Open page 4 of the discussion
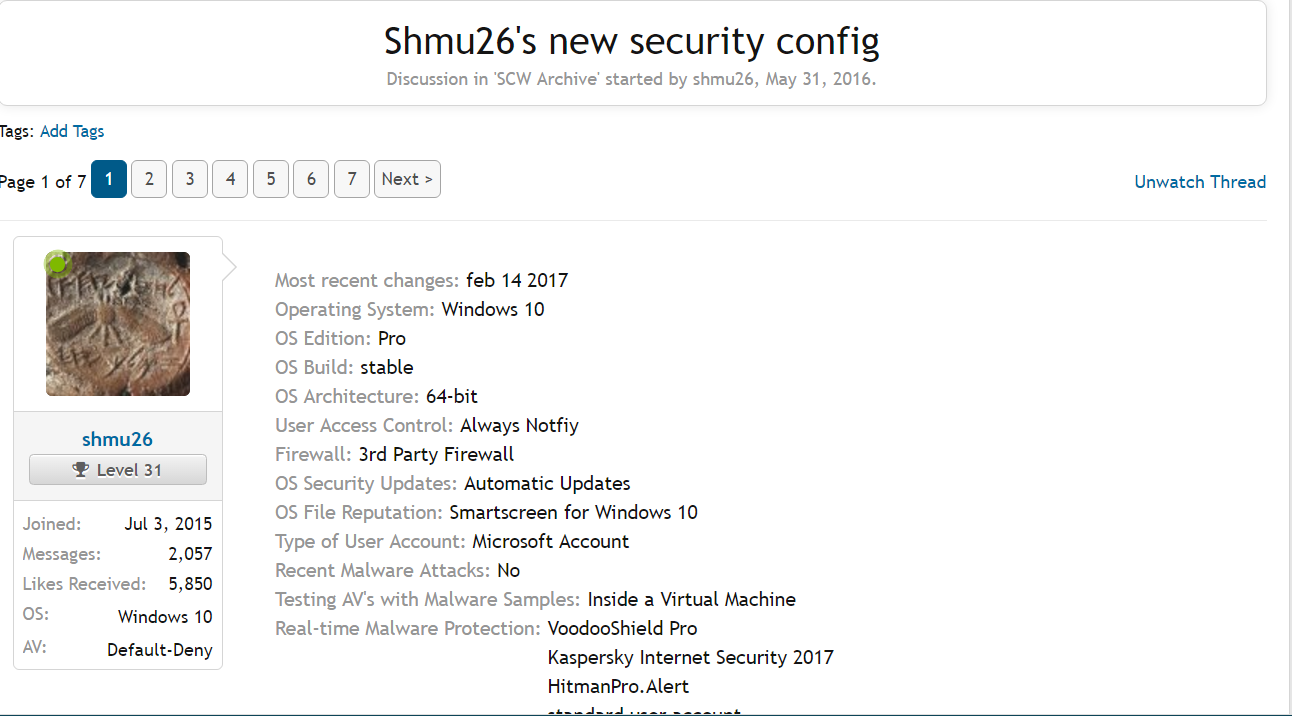The image size is (1292, 716). (230, 180)
